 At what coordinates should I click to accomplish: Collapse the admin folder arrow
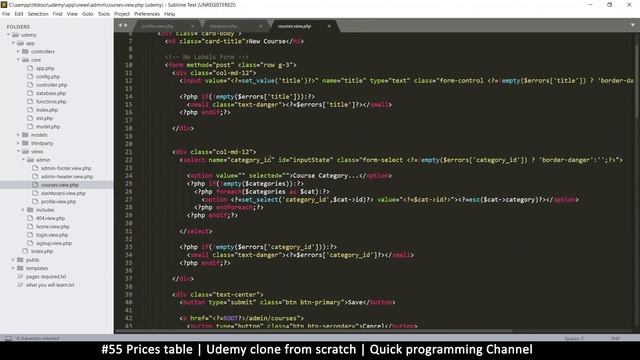[x=23, y=160]
